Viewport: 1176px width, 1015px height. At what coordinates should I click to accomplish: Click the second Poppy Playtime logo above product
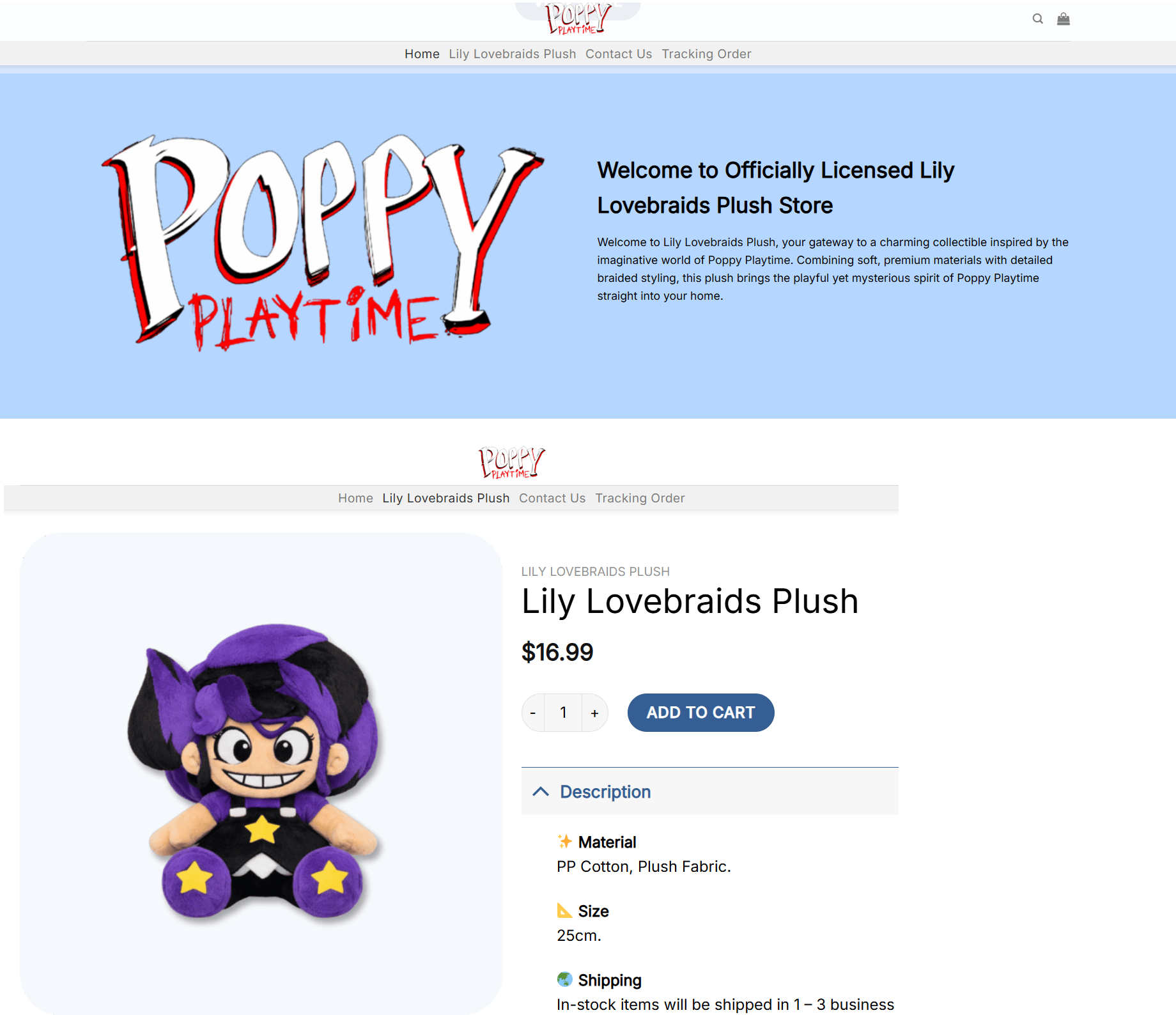coord(512,463)
